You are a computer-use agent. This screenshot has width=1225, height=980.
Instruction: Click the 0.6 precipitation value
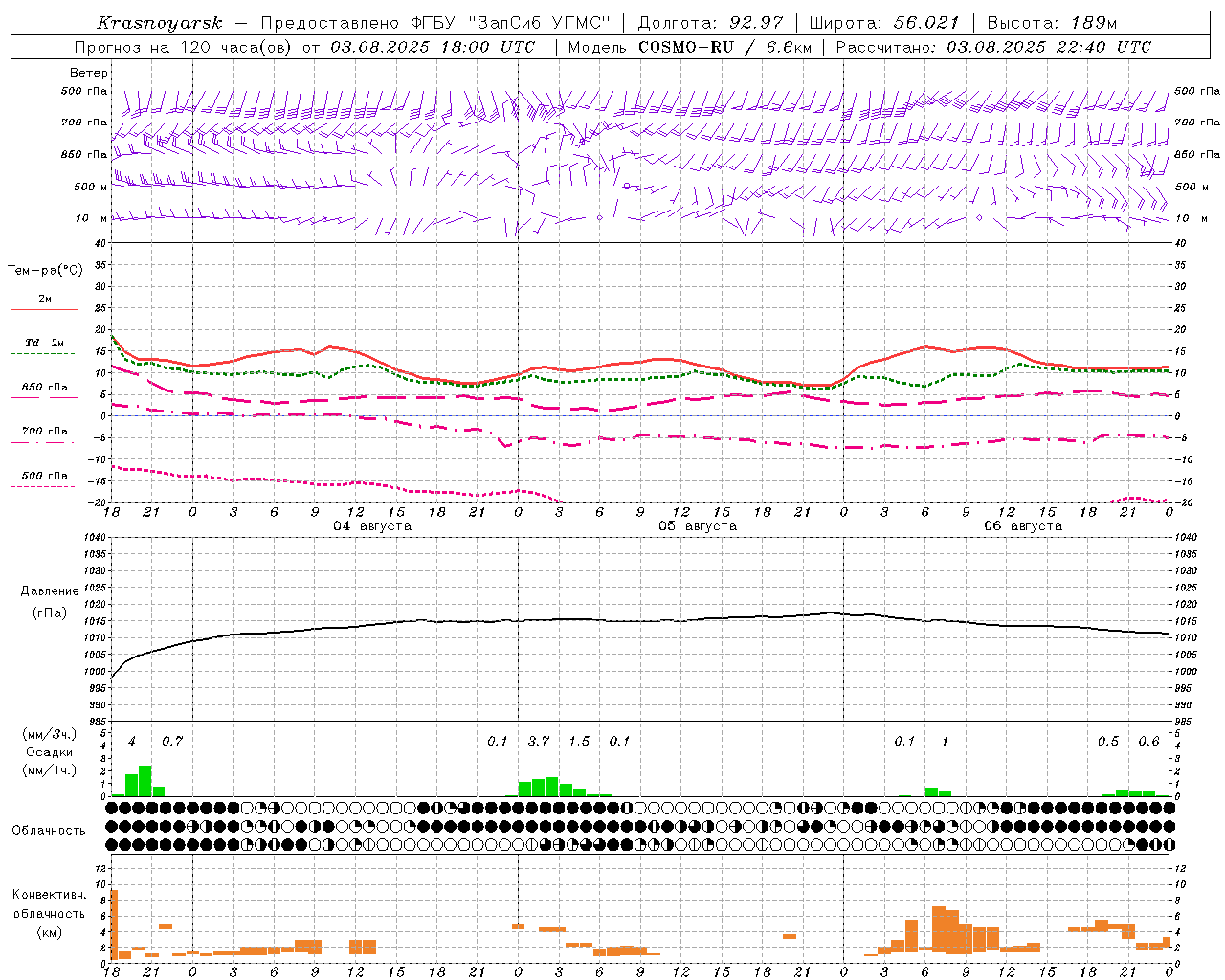pyautogui.click(x=1148, y=741)
